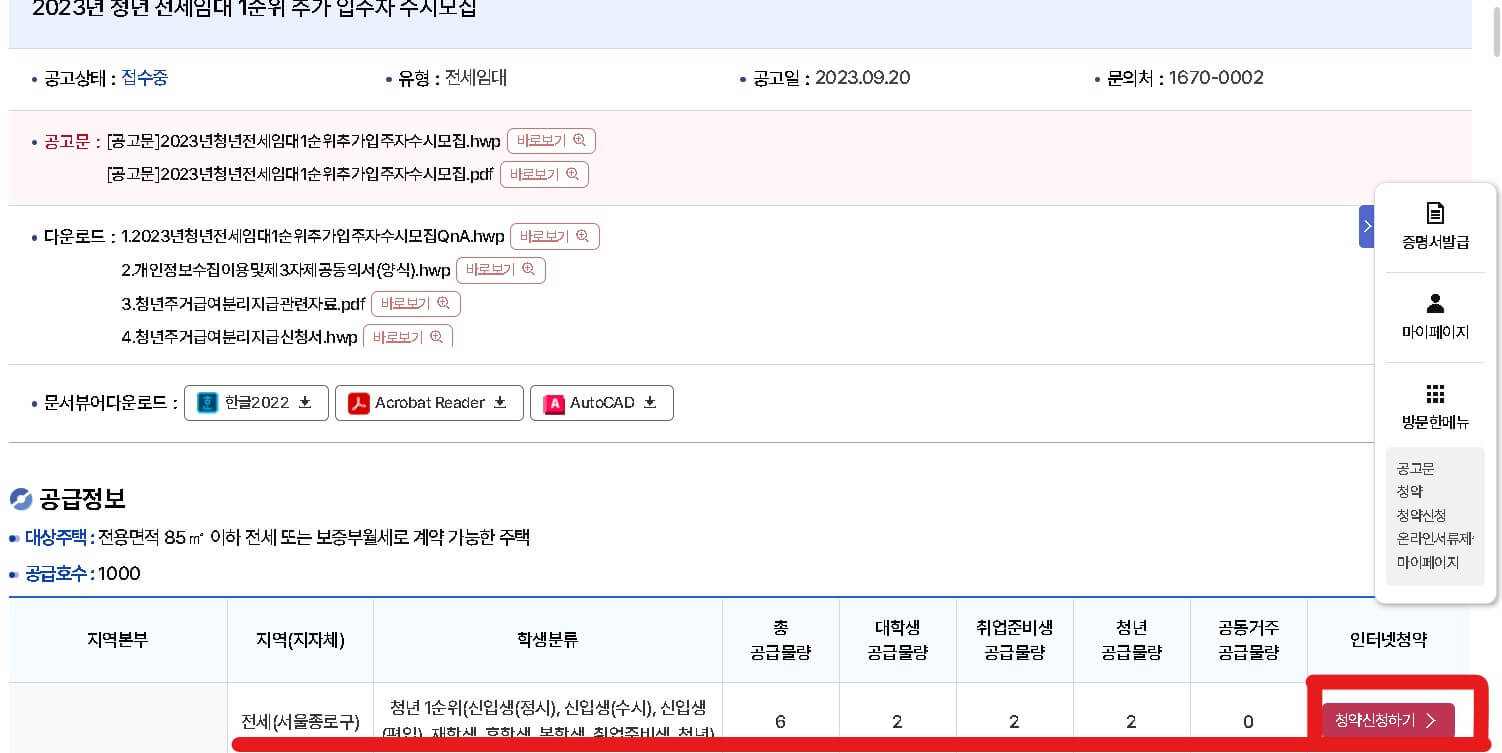1502x753 pixels.
Task: Click the download arrow beside AutoCAD
Action: point(650,402)
